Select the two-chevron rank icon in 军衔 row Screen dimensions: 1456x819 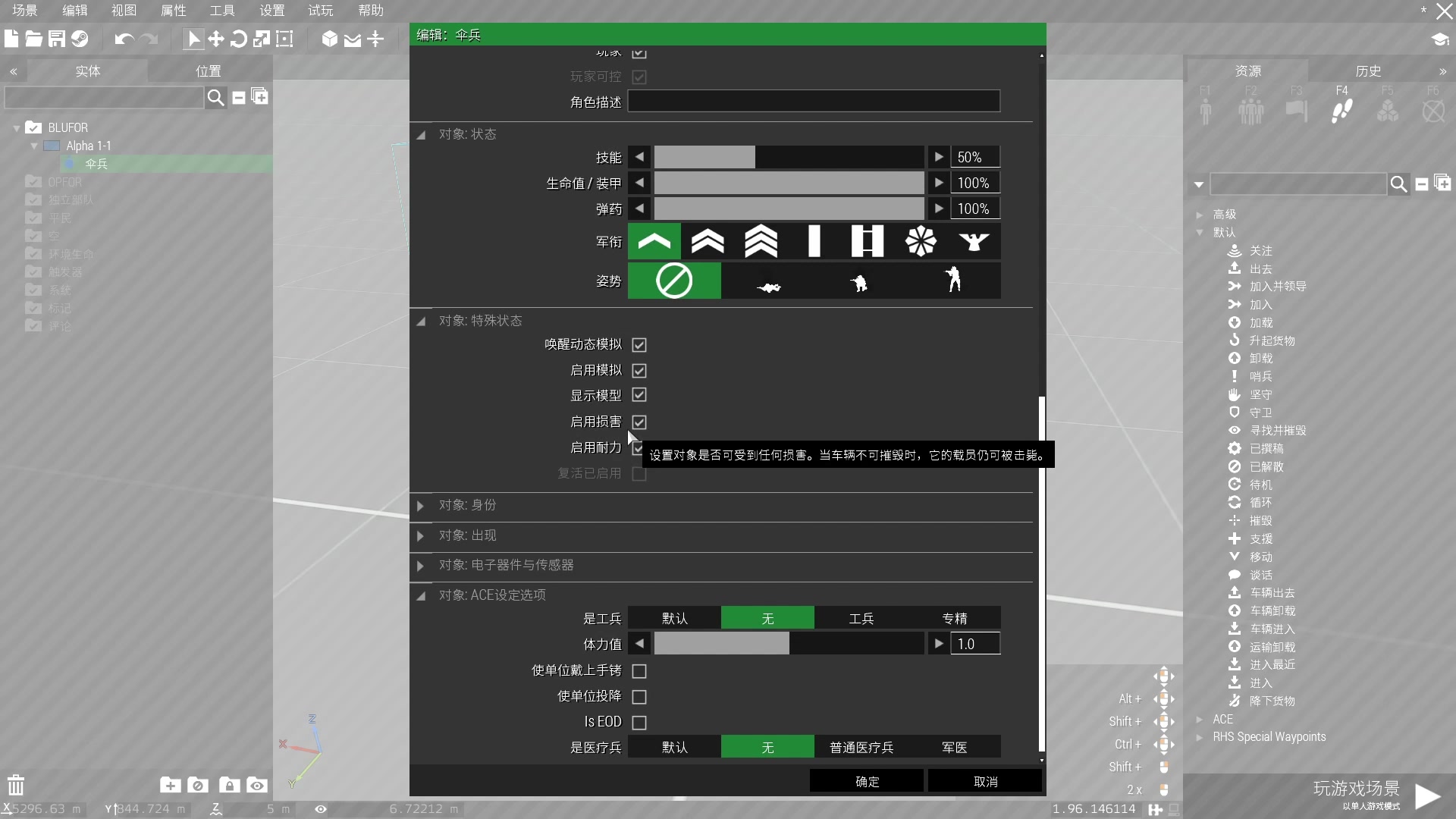[707, 241]
